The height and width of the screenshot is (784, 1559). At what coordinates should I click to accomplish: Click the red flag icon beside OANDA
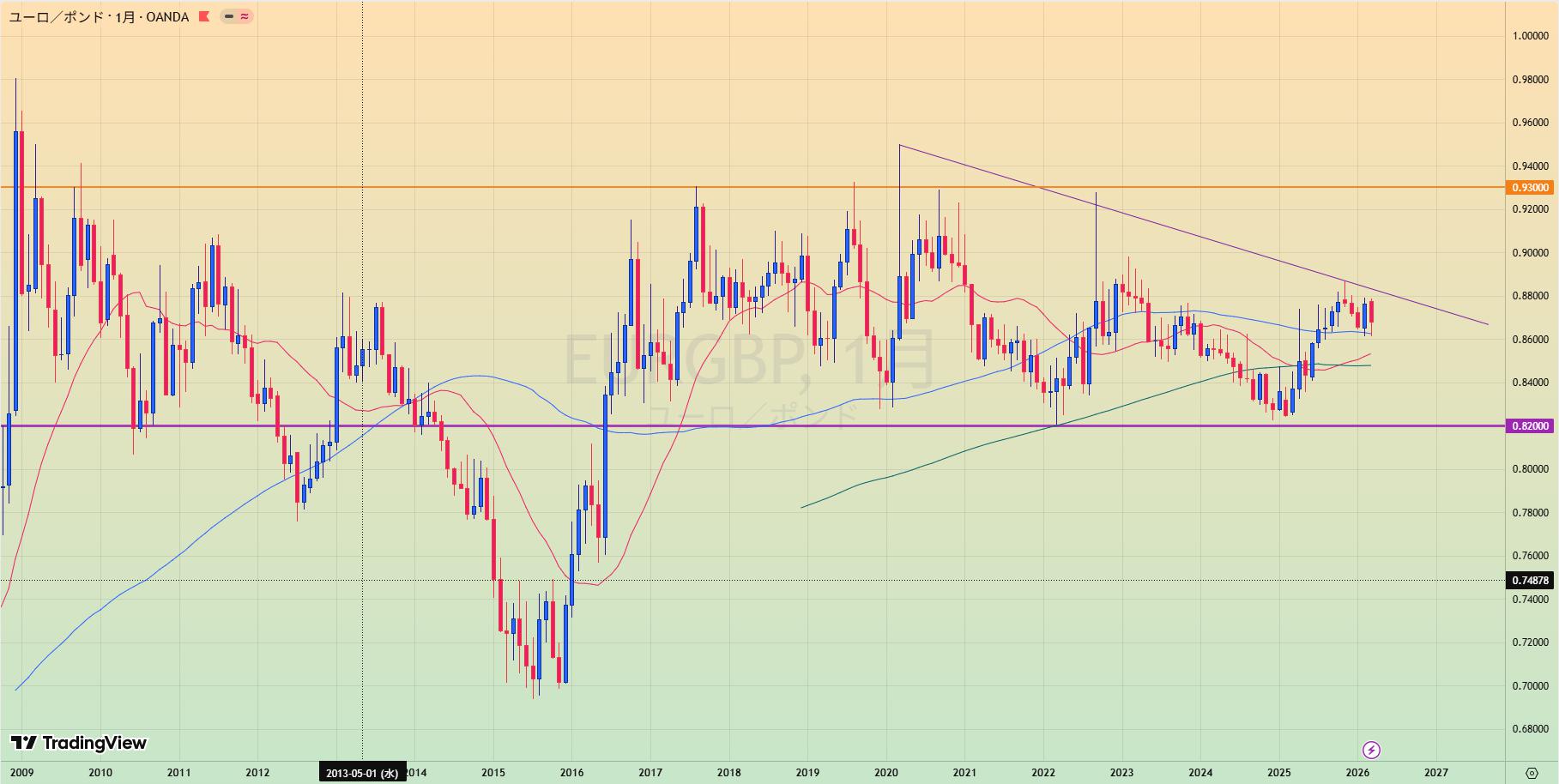coord(203,16)
